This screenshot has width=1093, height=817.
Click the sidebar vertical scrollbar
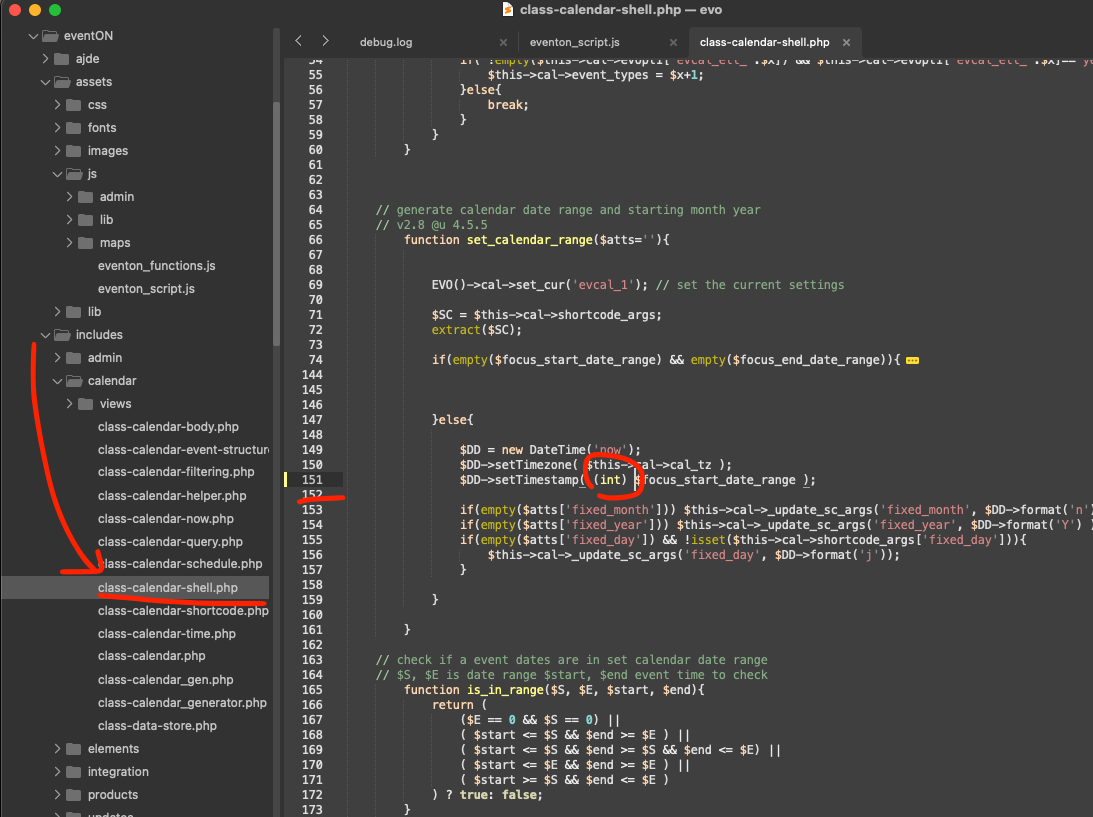(x=277, y=223)
